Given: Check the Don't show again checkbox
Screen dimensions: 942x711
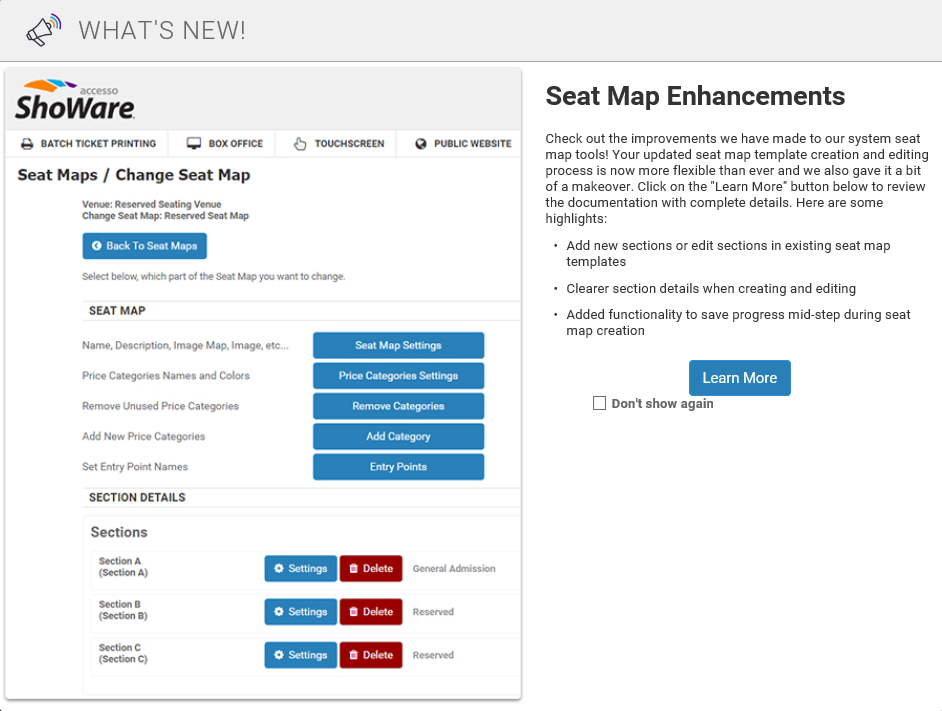Looking at the screenshot, I should (x=599, y=403).
